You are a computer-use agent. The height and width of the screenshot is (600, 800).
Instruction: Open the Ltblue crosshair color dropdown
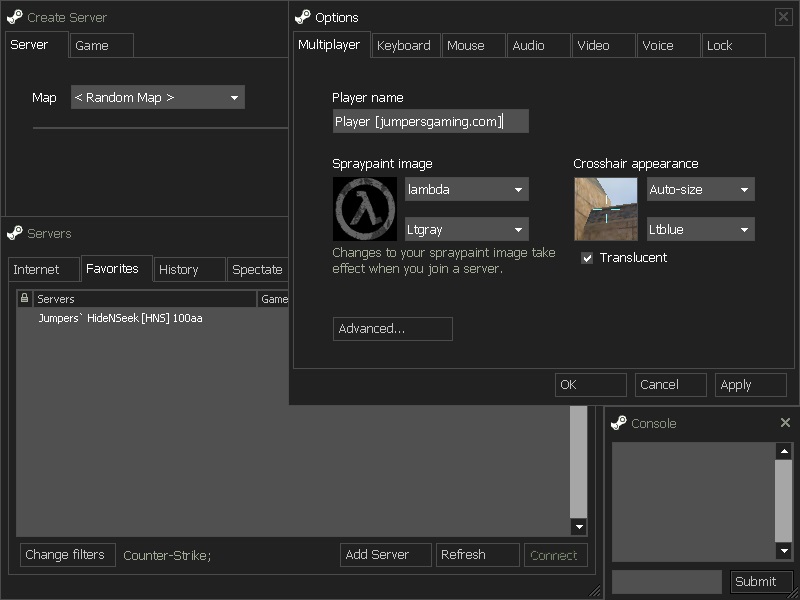700,229
